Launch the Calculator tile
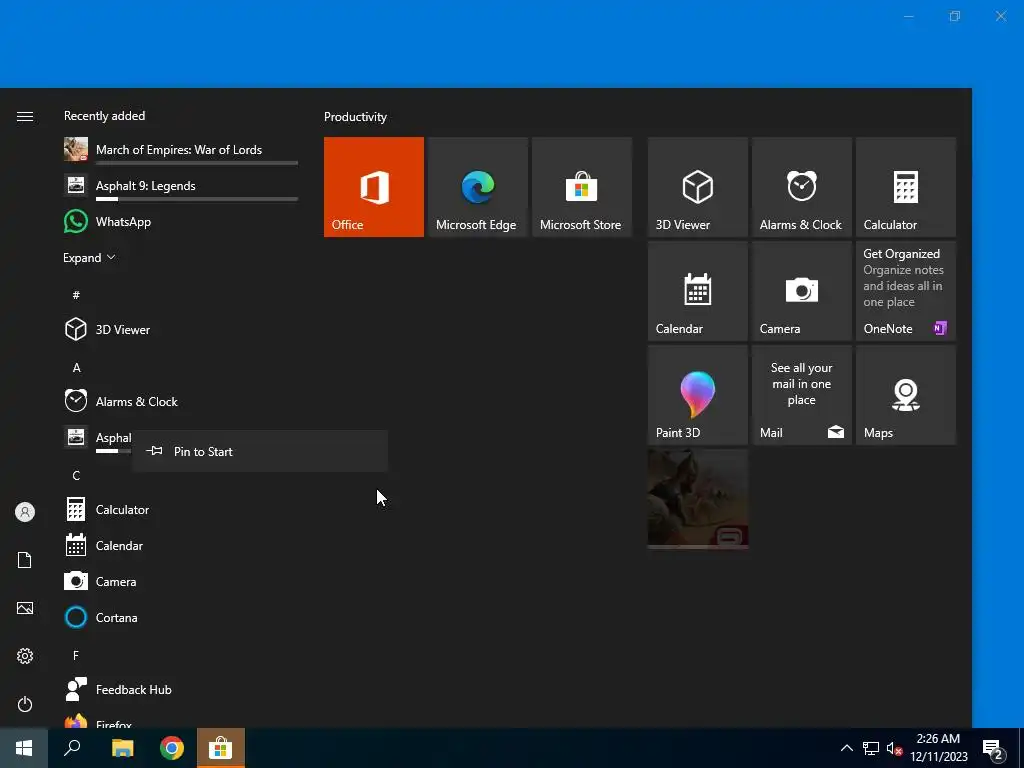The height and width of the screenshot is (768, 1024). 906,187
